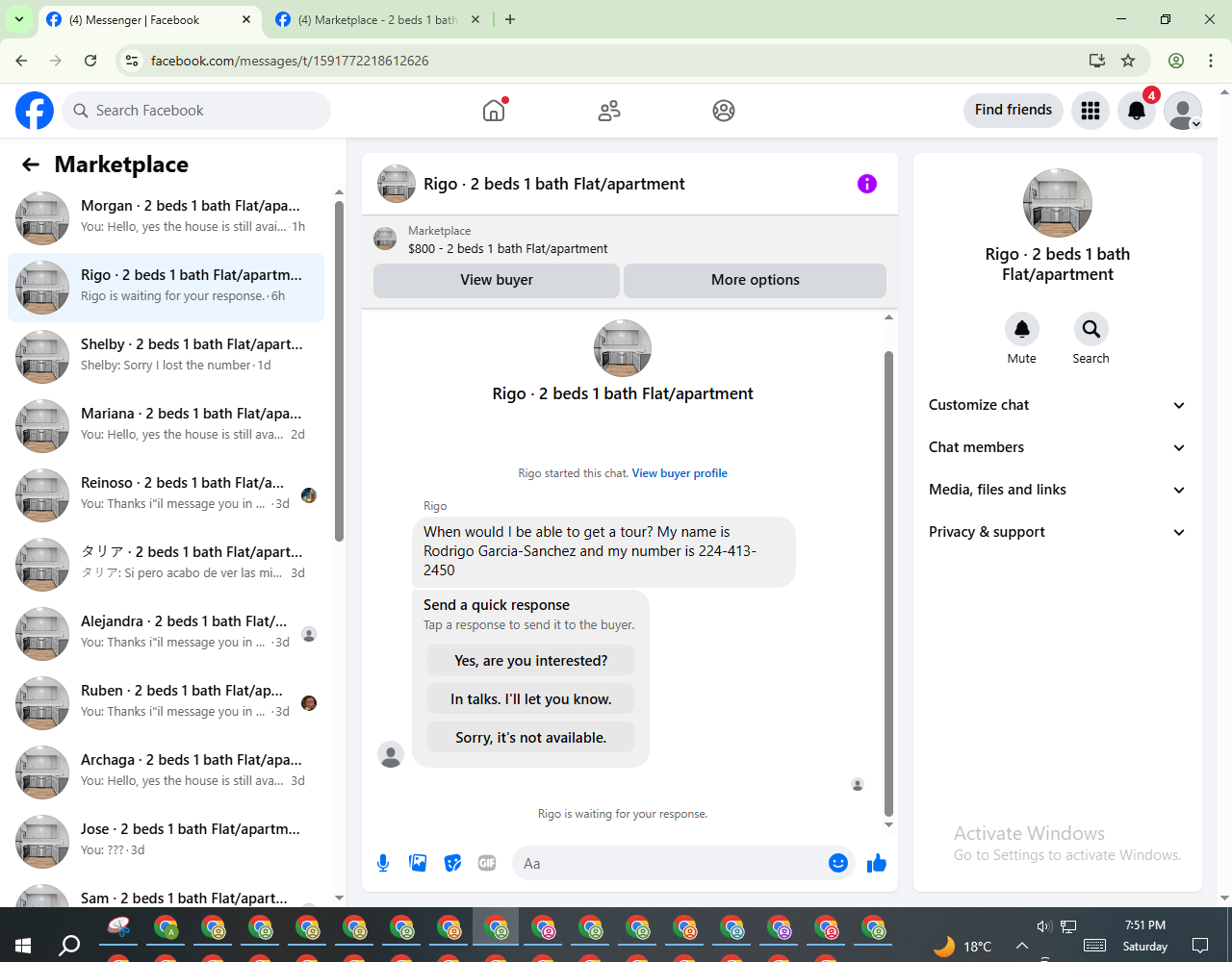Open conversation information purple icon
Viewport: 1232px width, 962px height.
pyautogui.click(x=867, y=184)
